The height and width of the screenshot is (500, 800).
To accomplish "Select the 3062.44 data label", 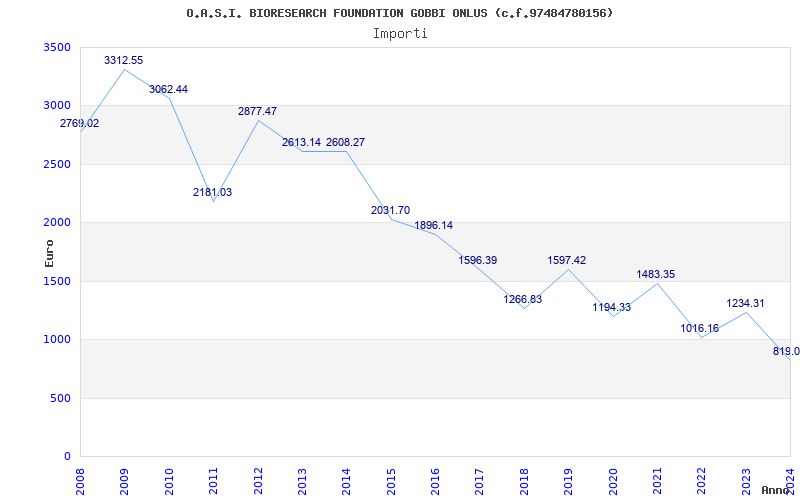I will pos(168,89).
